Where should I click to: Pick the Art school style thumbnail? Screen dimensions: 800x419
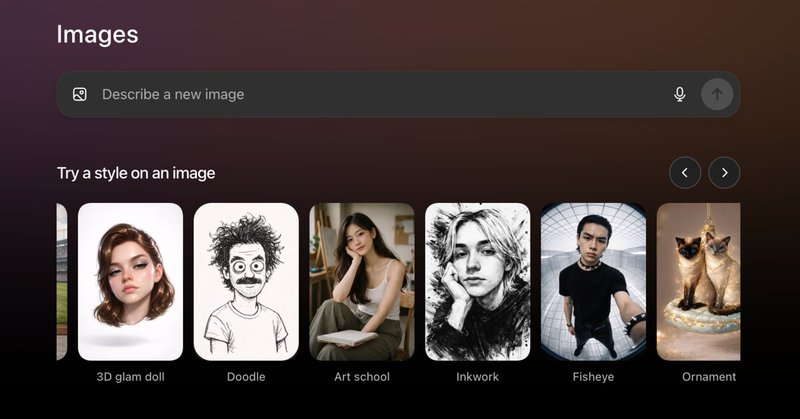pos(362,282)
